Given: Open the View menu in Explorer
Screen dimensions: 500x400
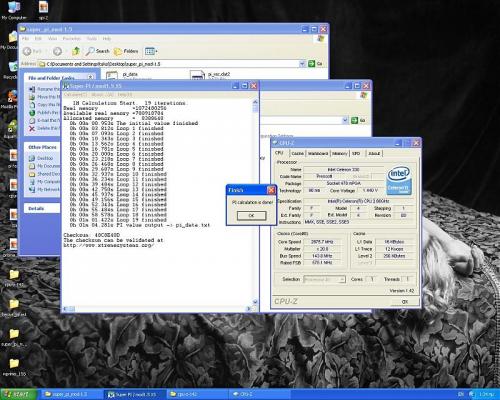Looking at the screenshot, I should tap(52, 39).
